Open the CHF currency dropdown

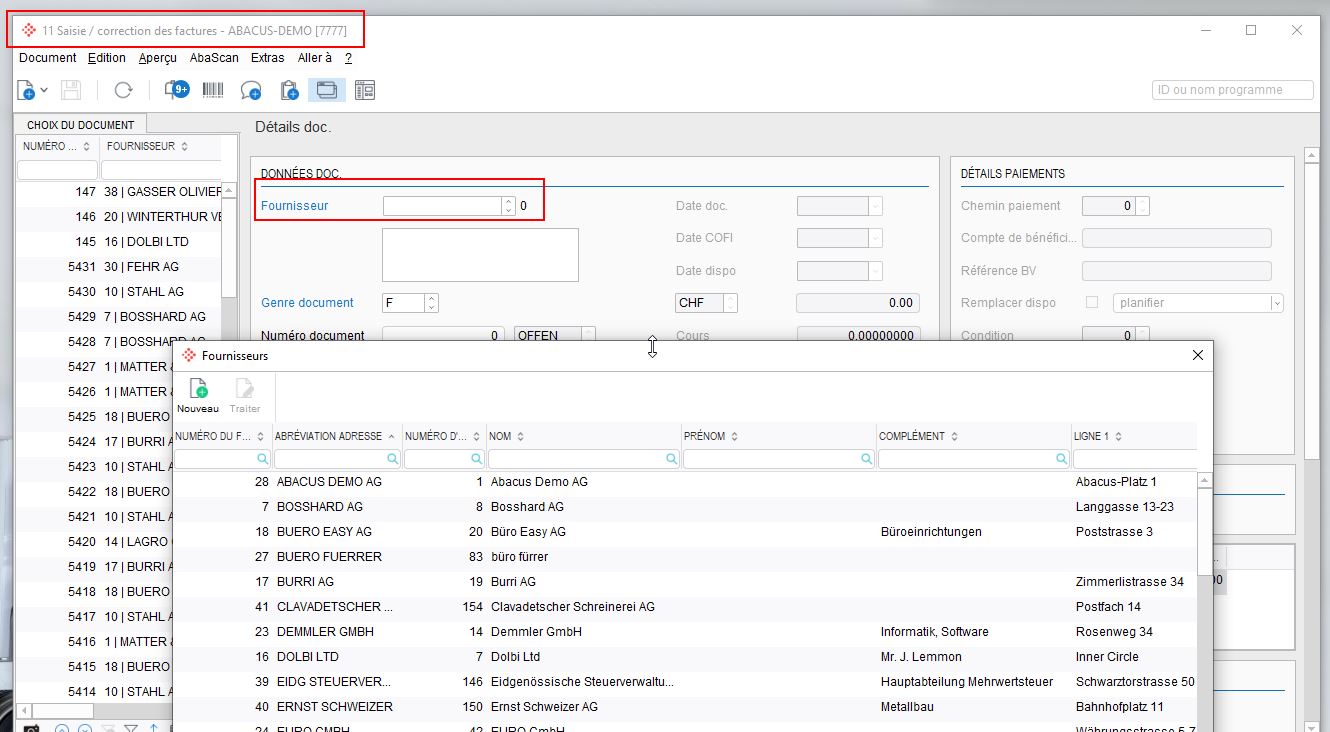pyautogui.click(x=731, y=303)
